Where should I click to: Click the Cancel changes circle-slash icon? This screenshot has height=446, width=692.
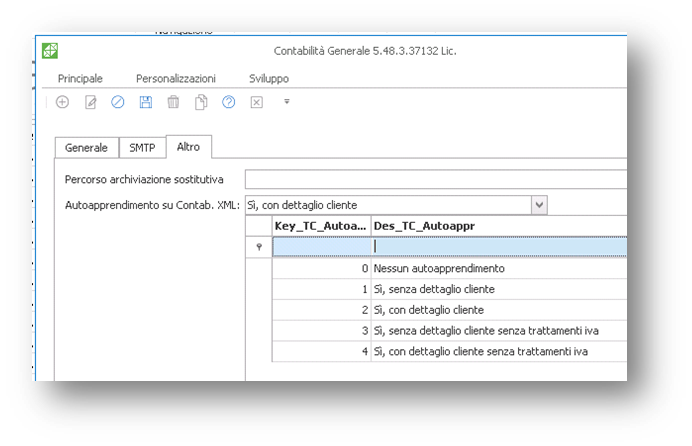tap(117, 102)
